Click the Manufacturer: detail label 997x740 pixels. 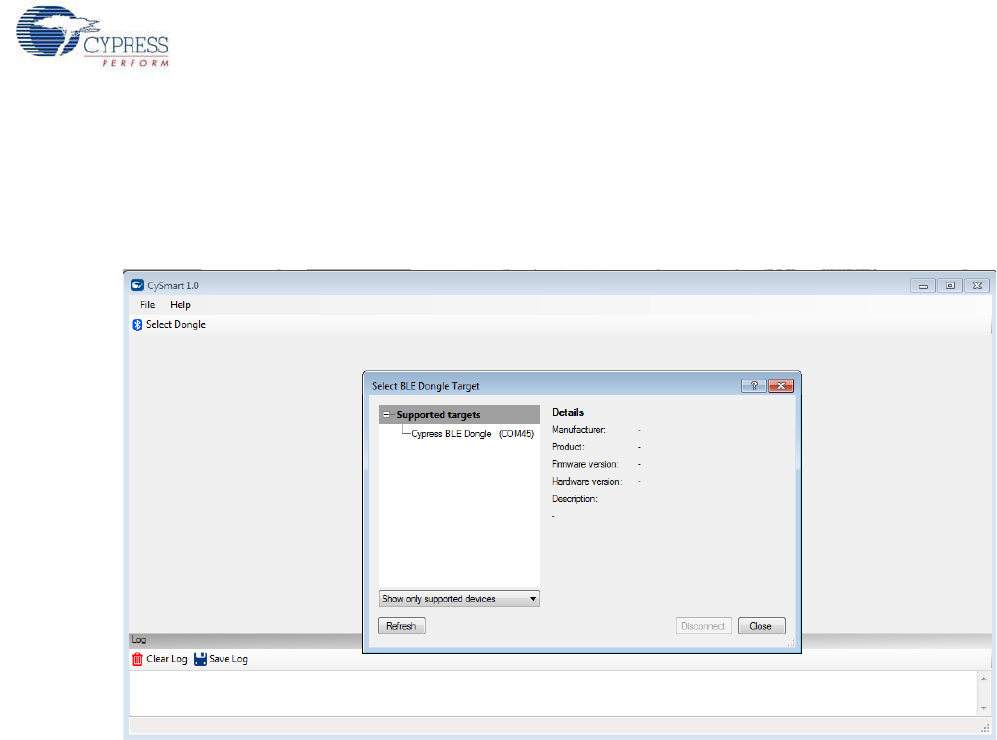[x=579, y=430]
